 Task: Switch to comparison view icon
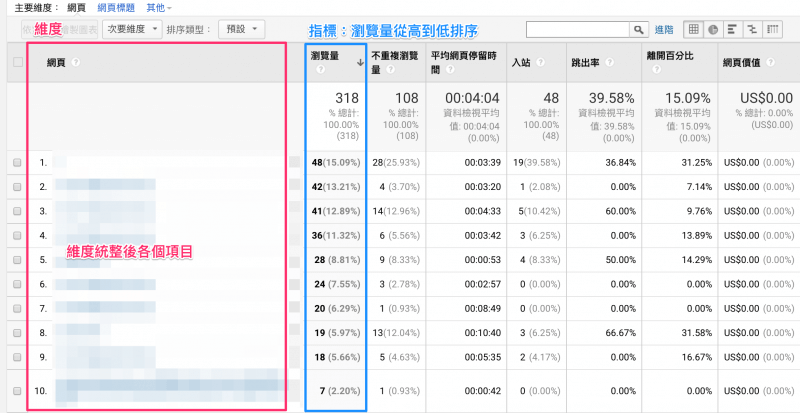(752, 30)
